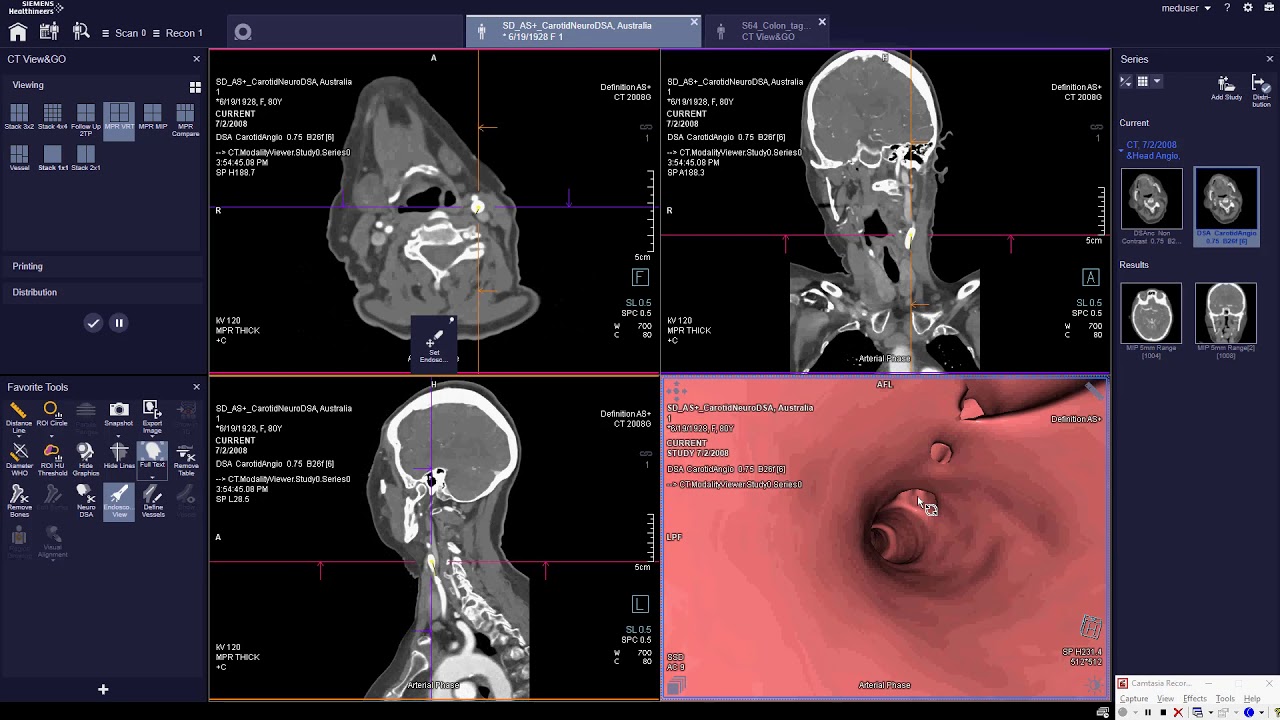The width and height of the screenshot is (1280, 720).
Task: Open Camtasia Capture menu
Action: 1134,698
